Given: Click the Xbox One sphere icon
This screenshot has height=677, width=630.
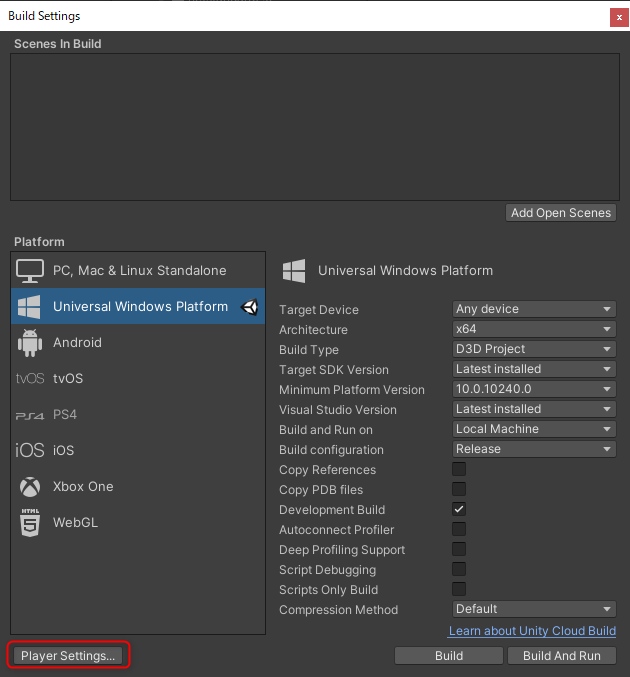Looking at the screenshot, I should point(30,487).
